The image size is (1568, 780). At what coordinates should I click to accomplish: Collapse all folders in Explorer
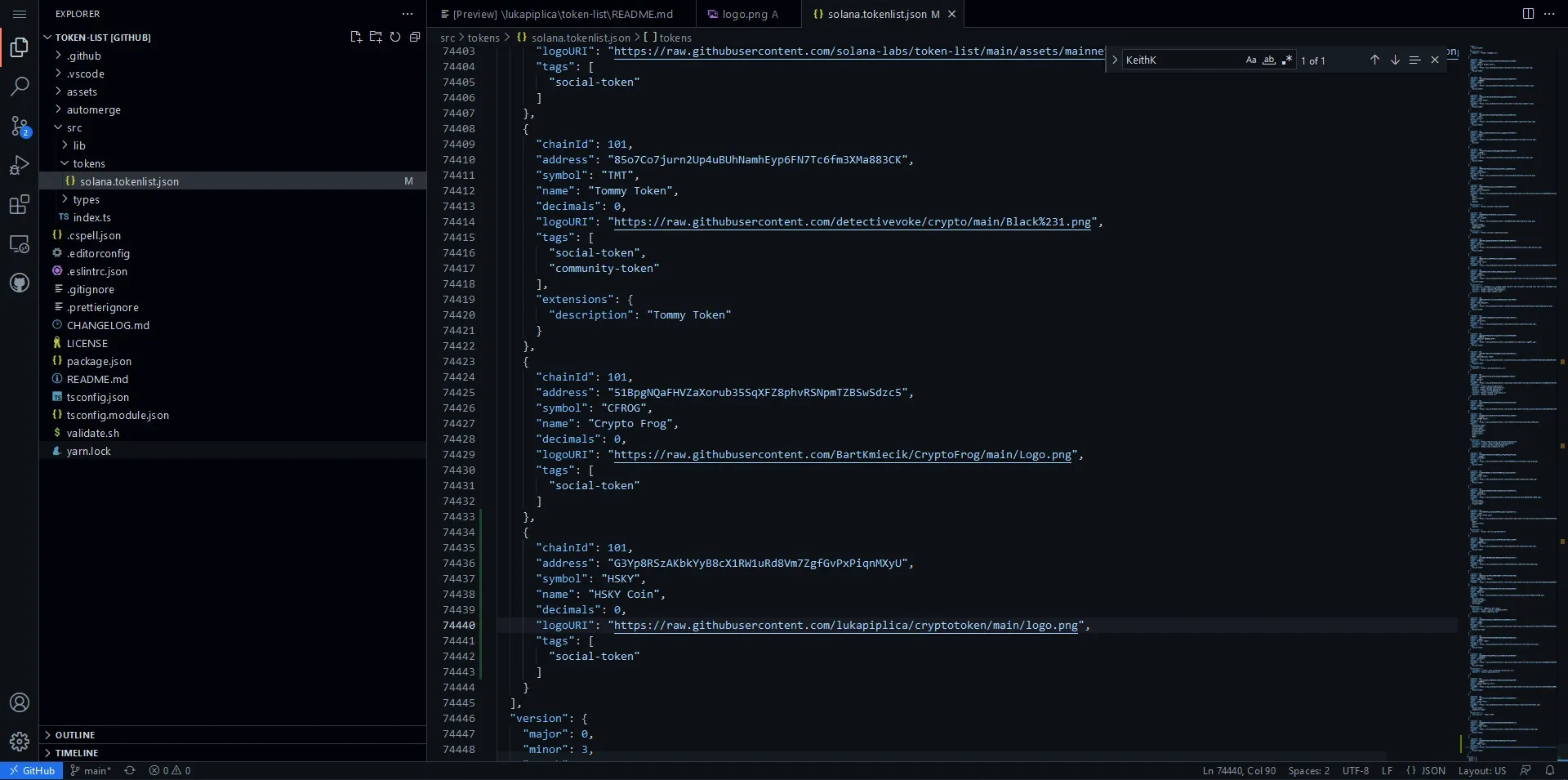[415, 37]
